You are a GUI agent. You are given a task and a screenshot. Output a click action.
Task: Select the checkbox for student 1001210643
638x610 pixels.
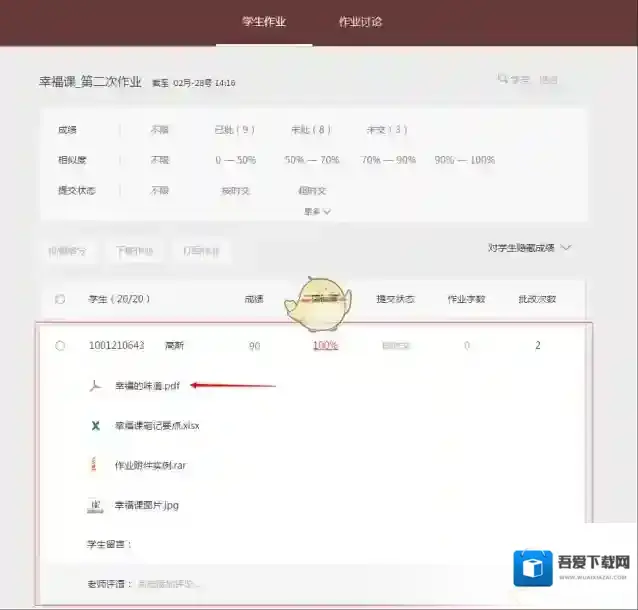pyautogui.click(x=60, y=345)
